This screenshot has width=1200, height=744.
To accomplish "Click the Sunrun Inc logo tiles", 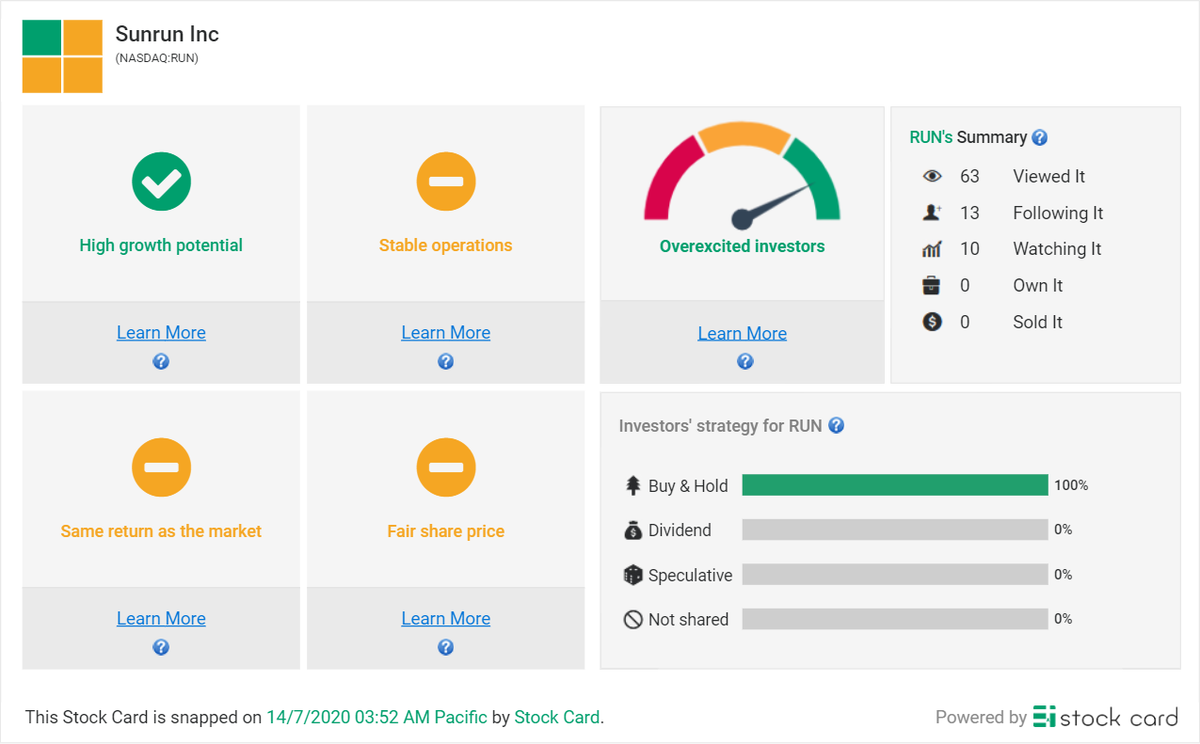I will 62,56.
